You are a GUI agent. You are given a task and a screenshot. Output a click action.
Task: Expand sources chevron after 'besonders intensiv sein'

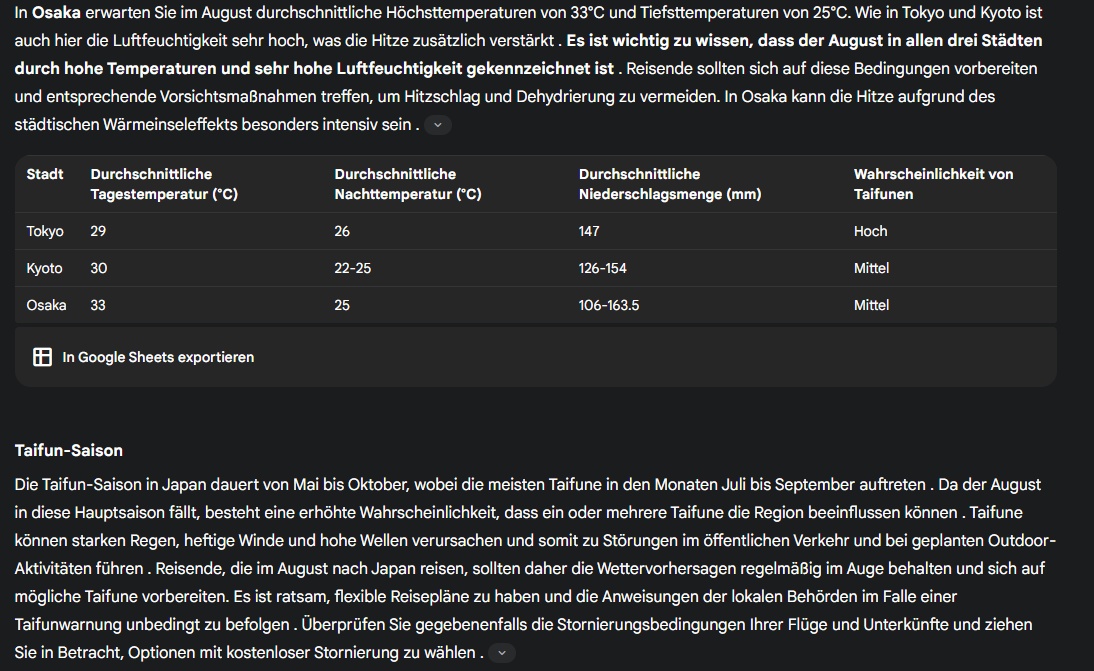[438, 125]
